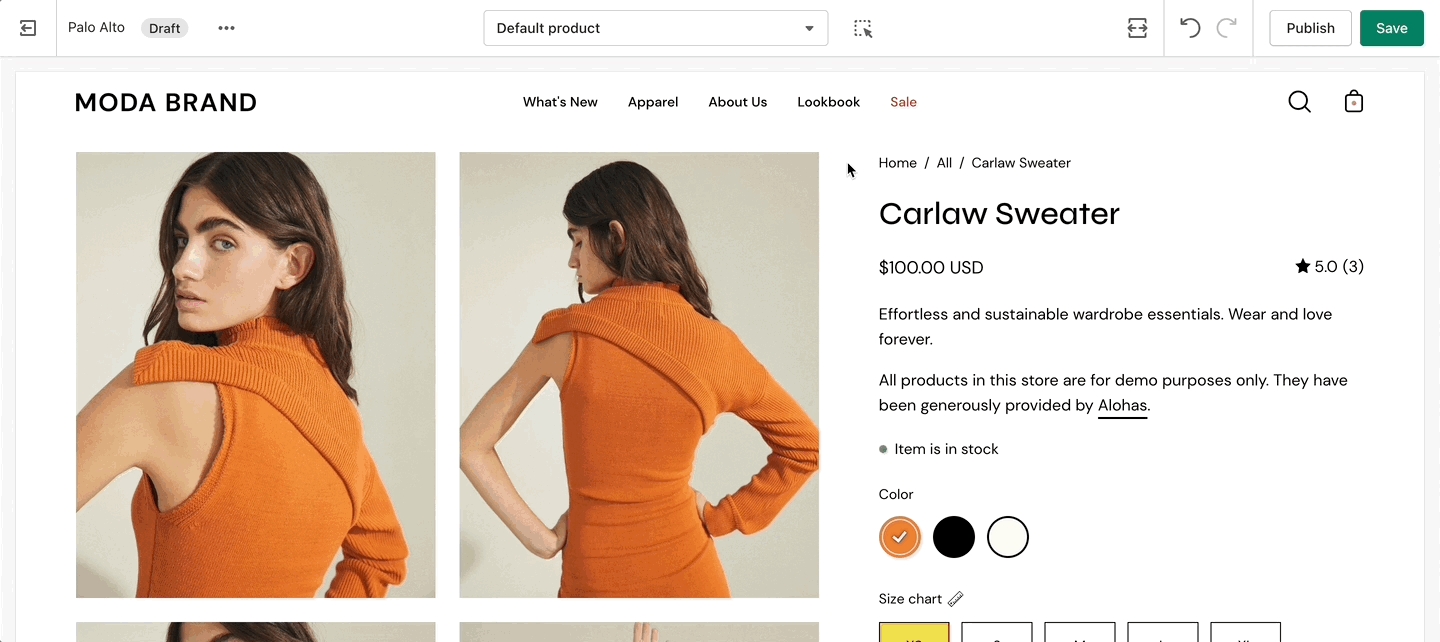This screenshot has height=642, width=1440.
Task: Click the exit editor icon
Action: click(x=28, y=28)
